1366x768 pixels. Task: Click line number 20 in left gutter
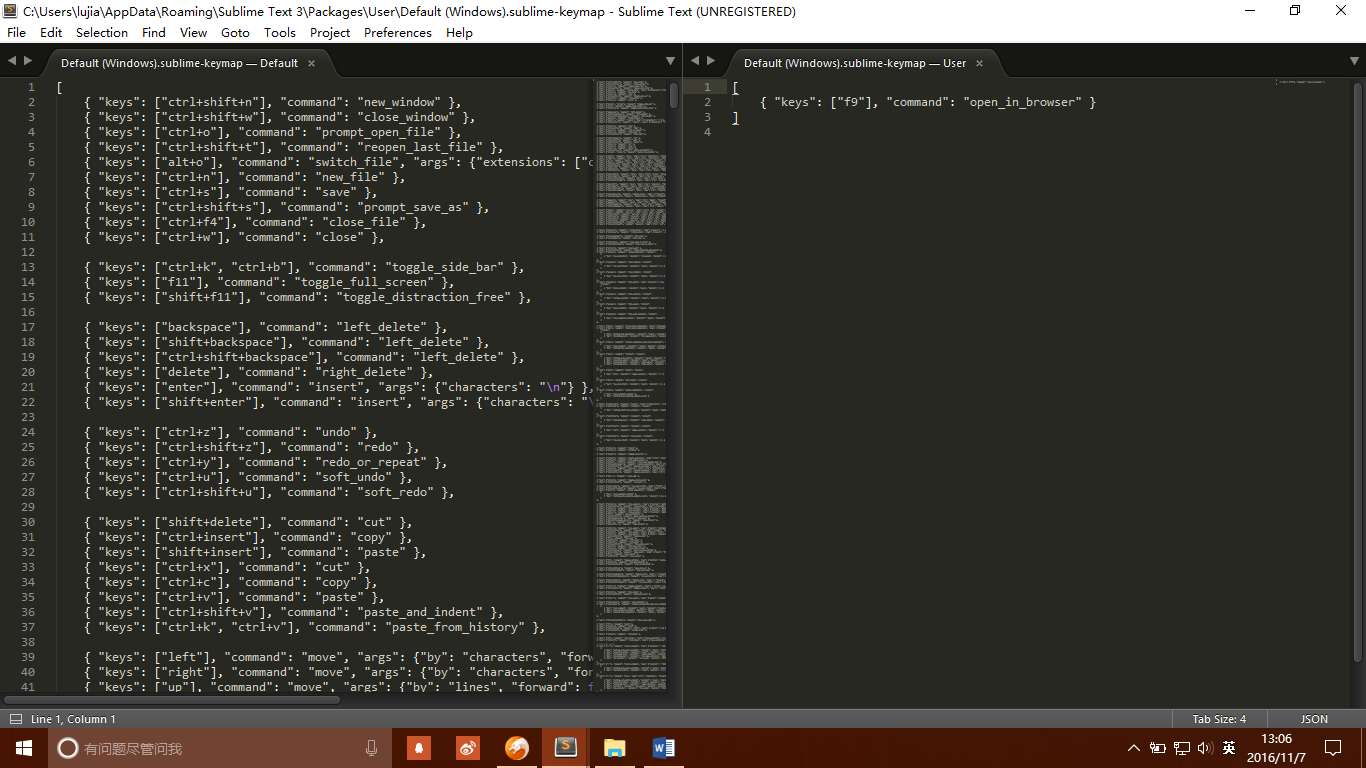tap(28, 372)
